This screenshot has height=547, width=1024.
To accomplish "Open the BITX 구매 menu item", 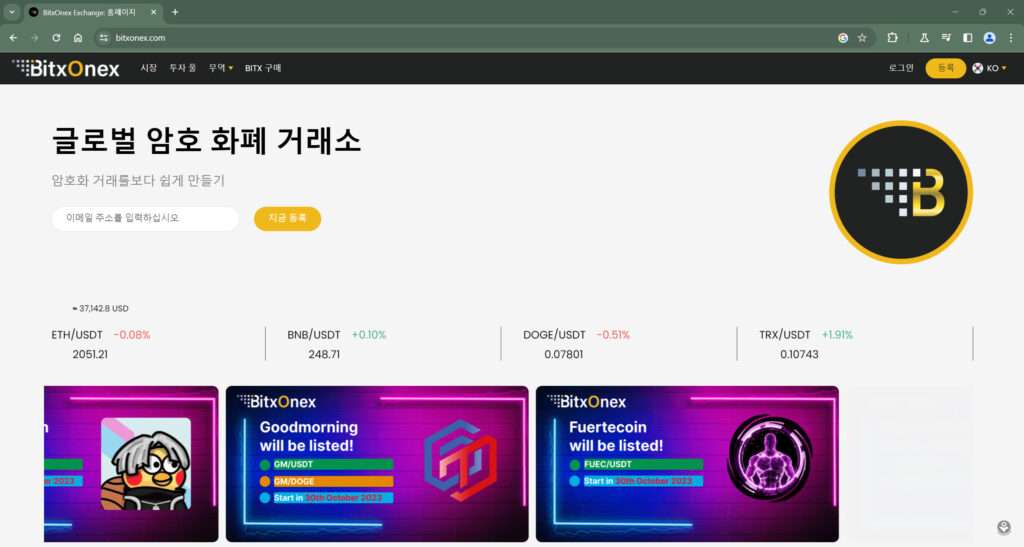I will tap(263, 68).
